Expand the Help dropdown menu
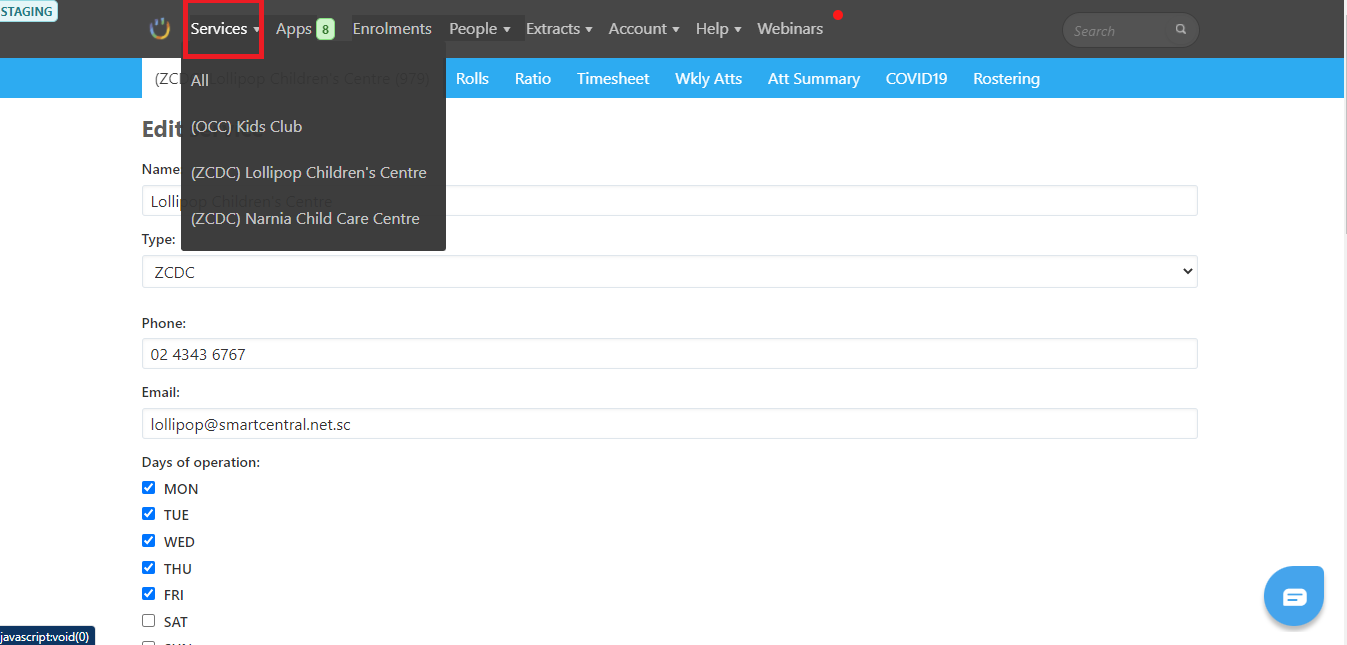 pyautogui.click(x=718, y=29)
